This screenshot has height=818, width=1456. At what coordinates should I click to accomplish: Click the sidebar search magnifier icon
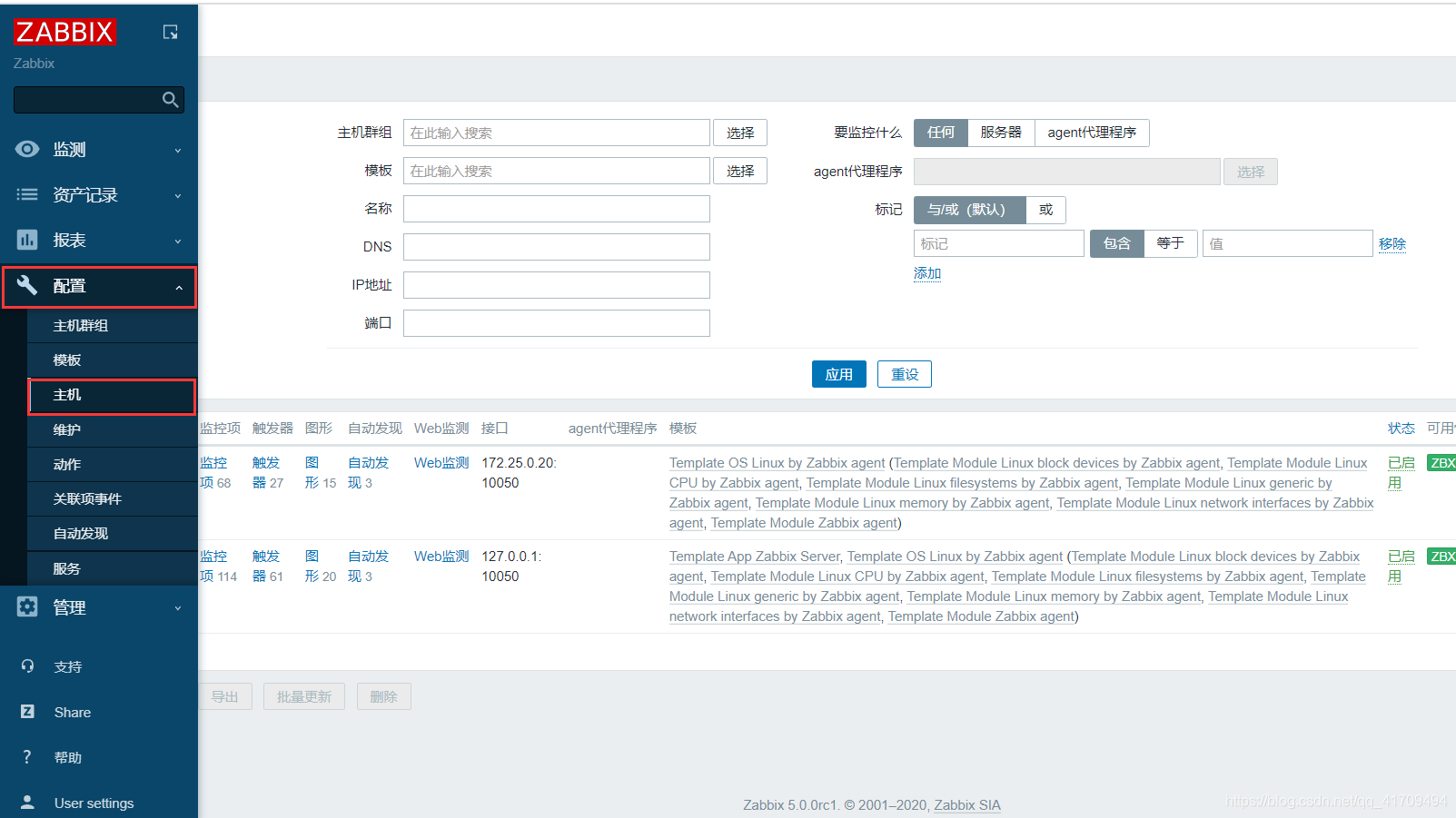pyautogui.click(x=170, y=100)
